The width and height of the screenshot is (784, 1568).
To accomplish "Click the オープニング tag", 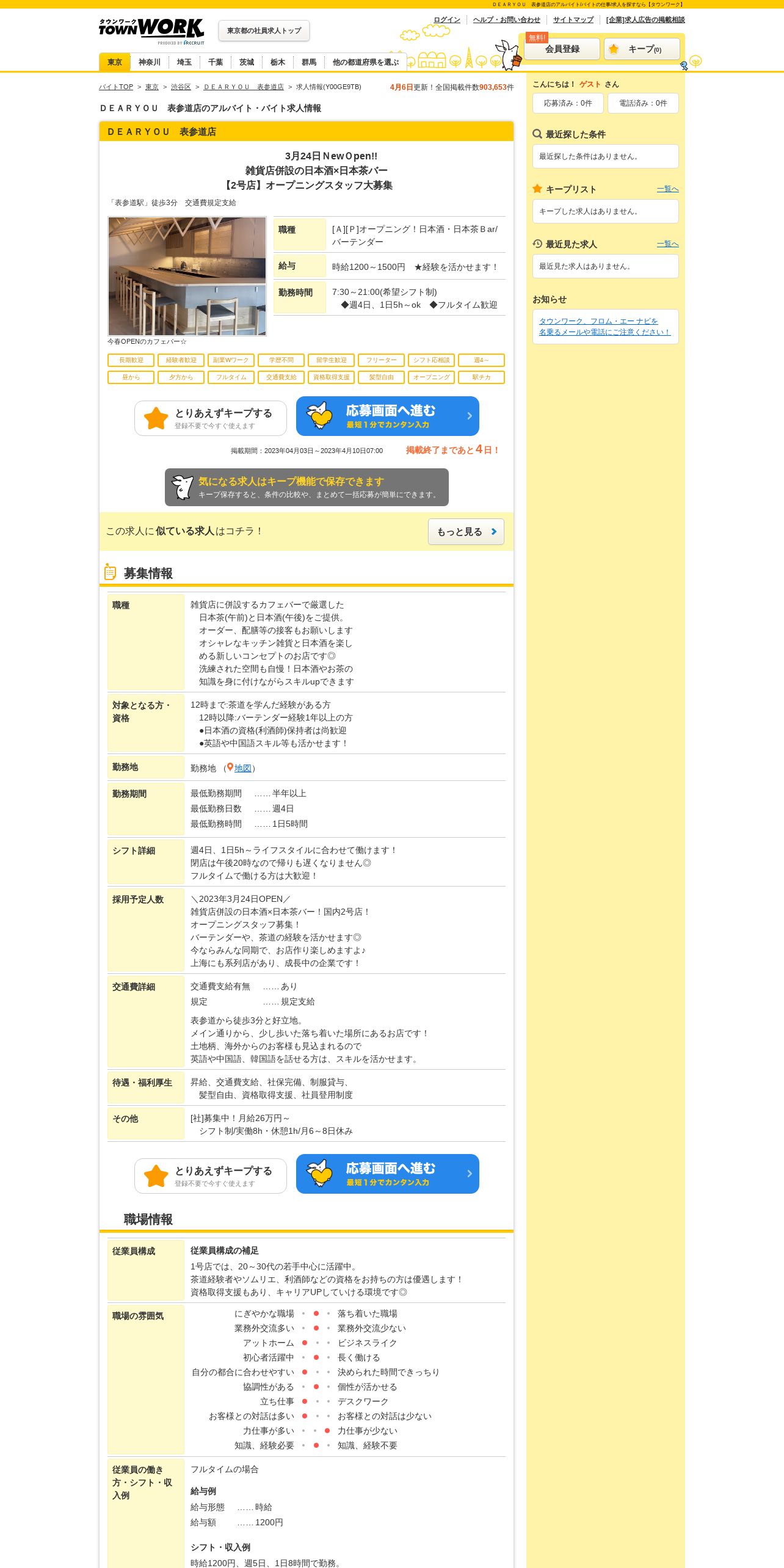I will (x=431, y=377).
